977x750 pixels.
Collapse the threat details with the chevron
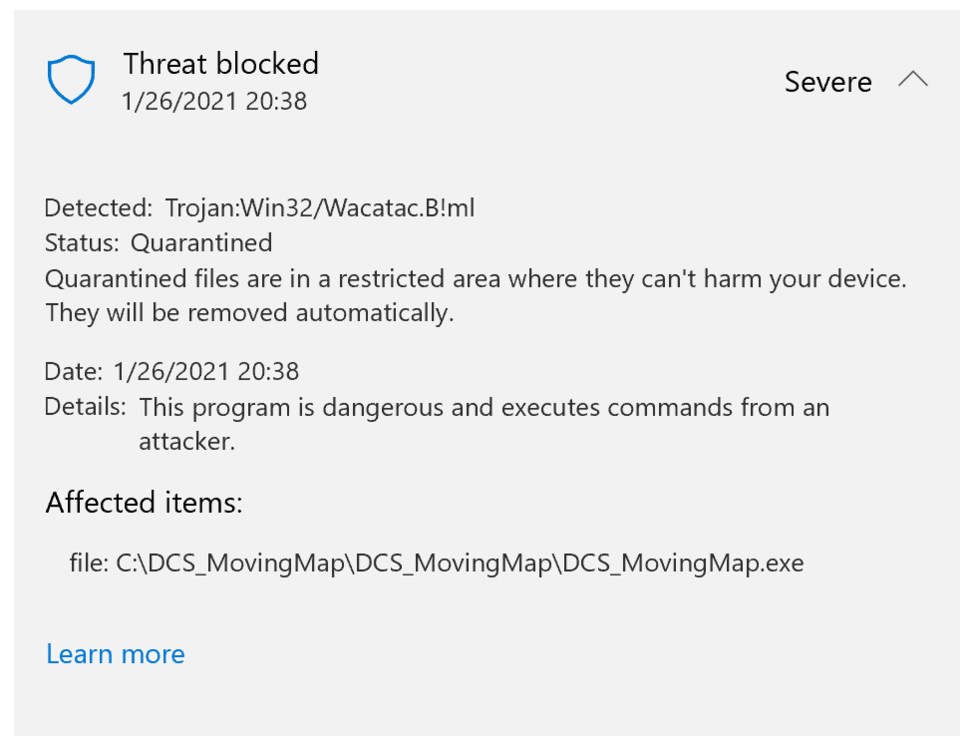(913, 80)
